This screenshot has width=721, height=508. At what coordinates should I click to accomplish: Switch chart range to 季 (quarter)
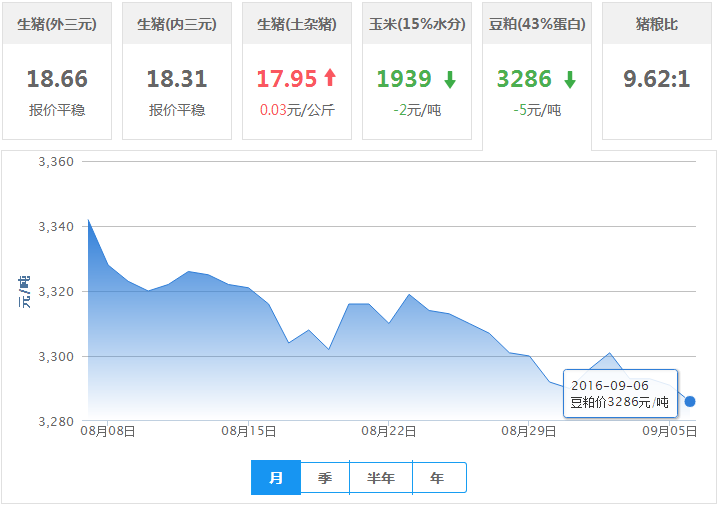click(x=325, y=478)
